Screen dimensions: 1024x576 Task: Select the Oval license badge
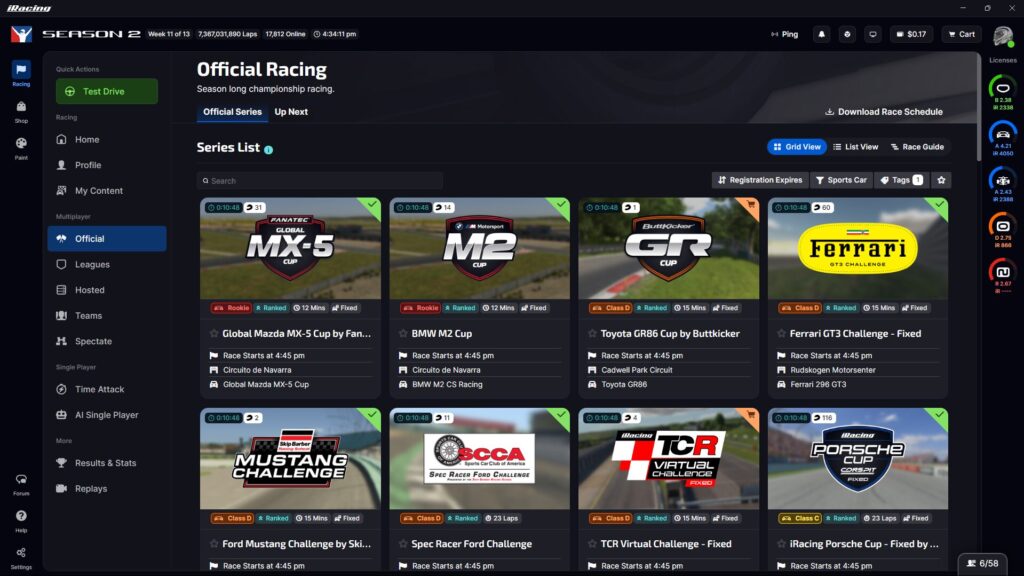click(x=1002, y=92)
